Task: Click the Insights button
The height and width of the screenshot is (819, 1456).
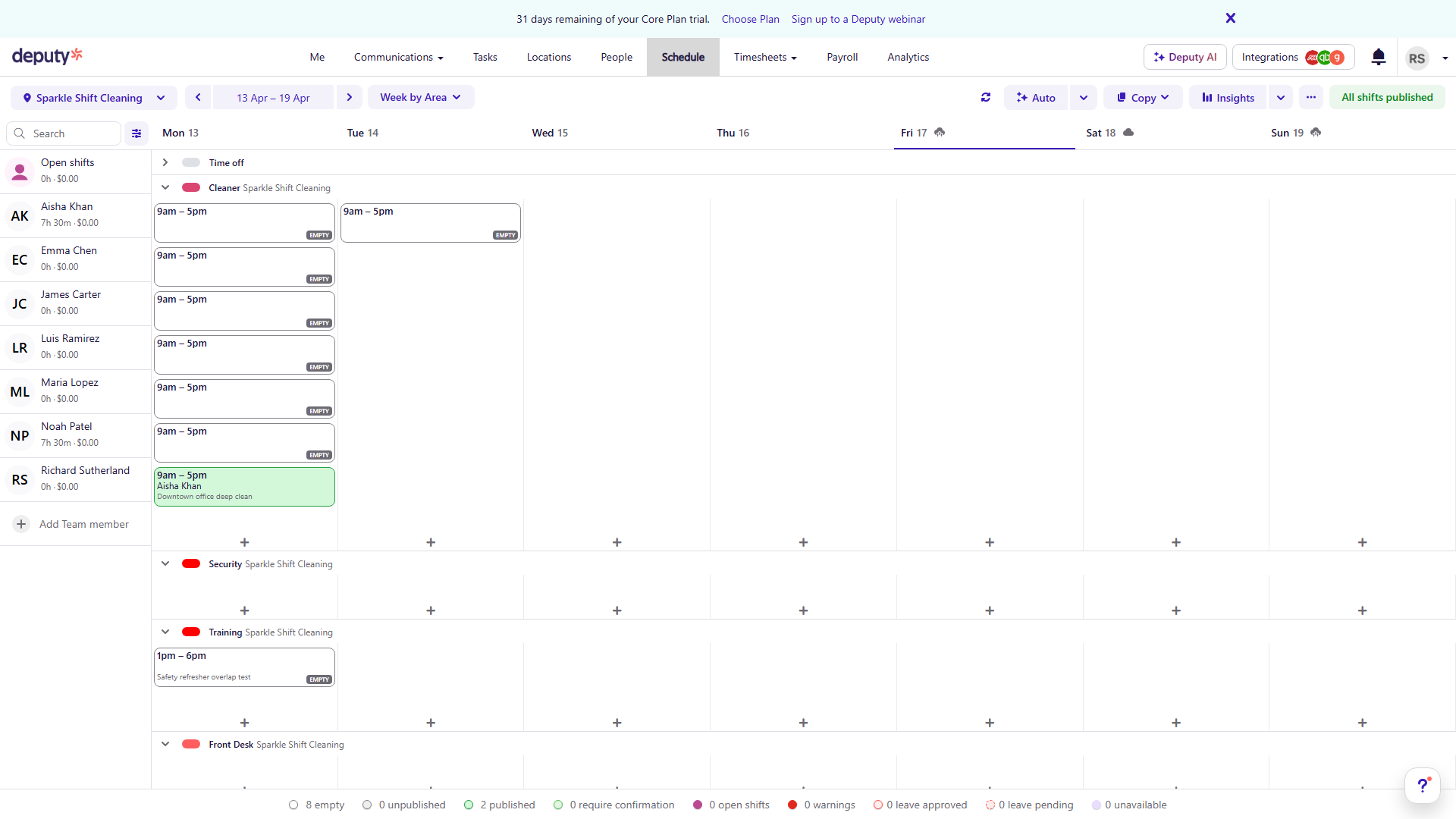Action: [1228, 97]
